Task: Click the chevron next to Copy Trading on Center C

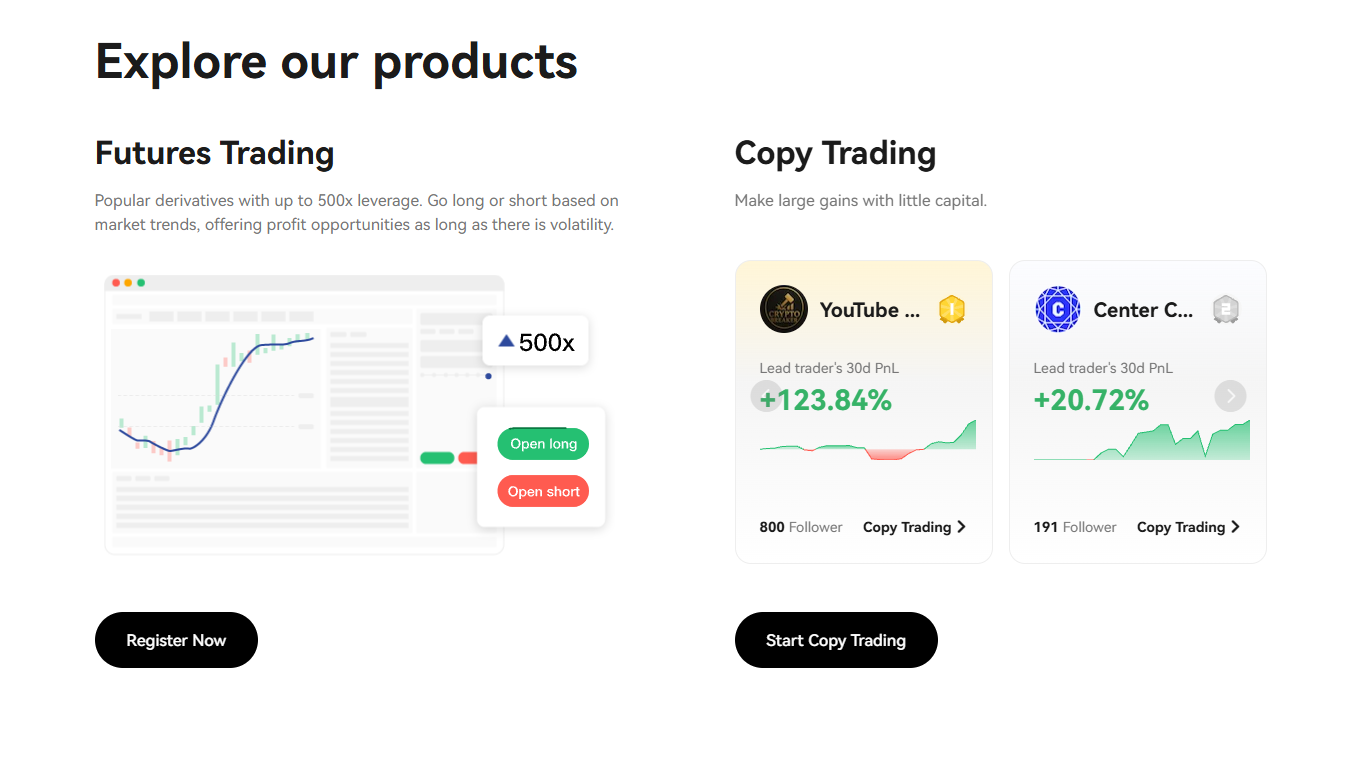Action: click(x=1236, y=527)
